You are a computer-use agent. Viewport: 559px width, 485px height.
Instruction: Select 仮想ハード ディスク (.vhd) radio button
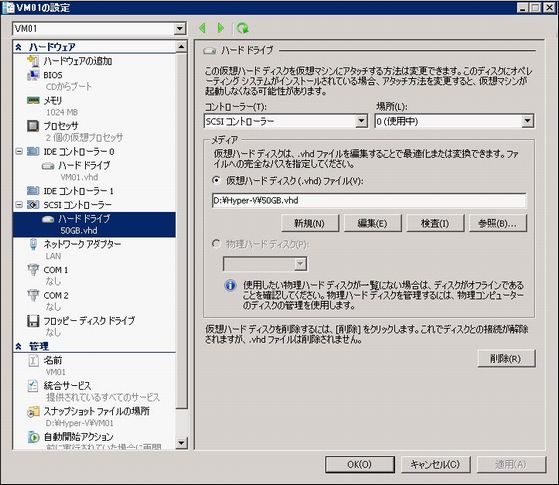[216, 180]
